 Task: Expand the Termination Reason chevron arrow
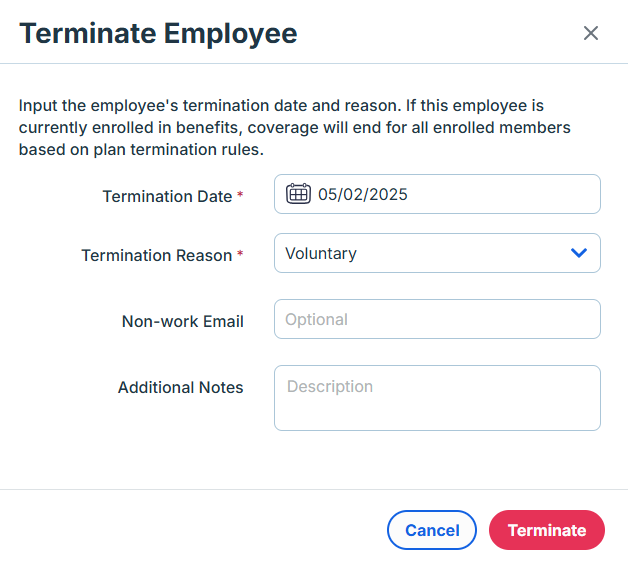[x=579, y=253]
